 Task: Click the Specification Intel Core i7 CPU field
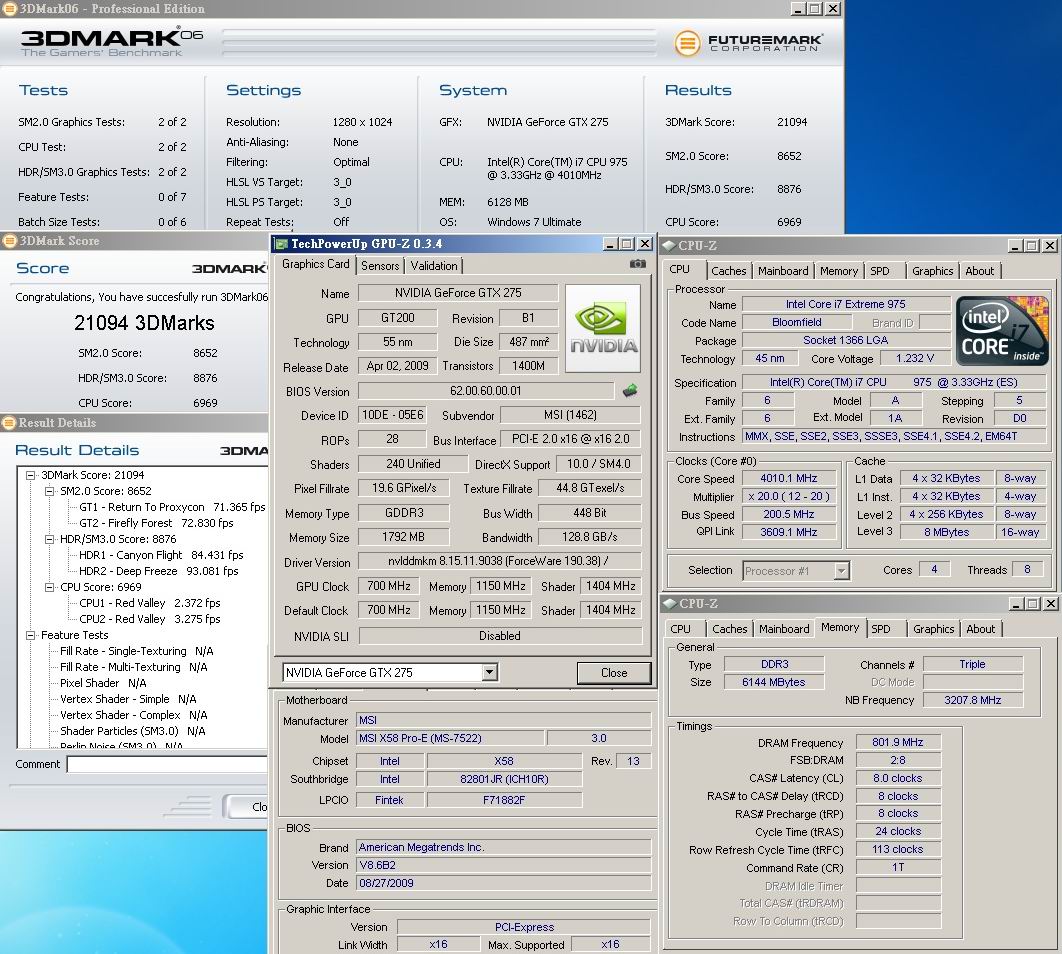pyautogui.click(x=893, y=382)
